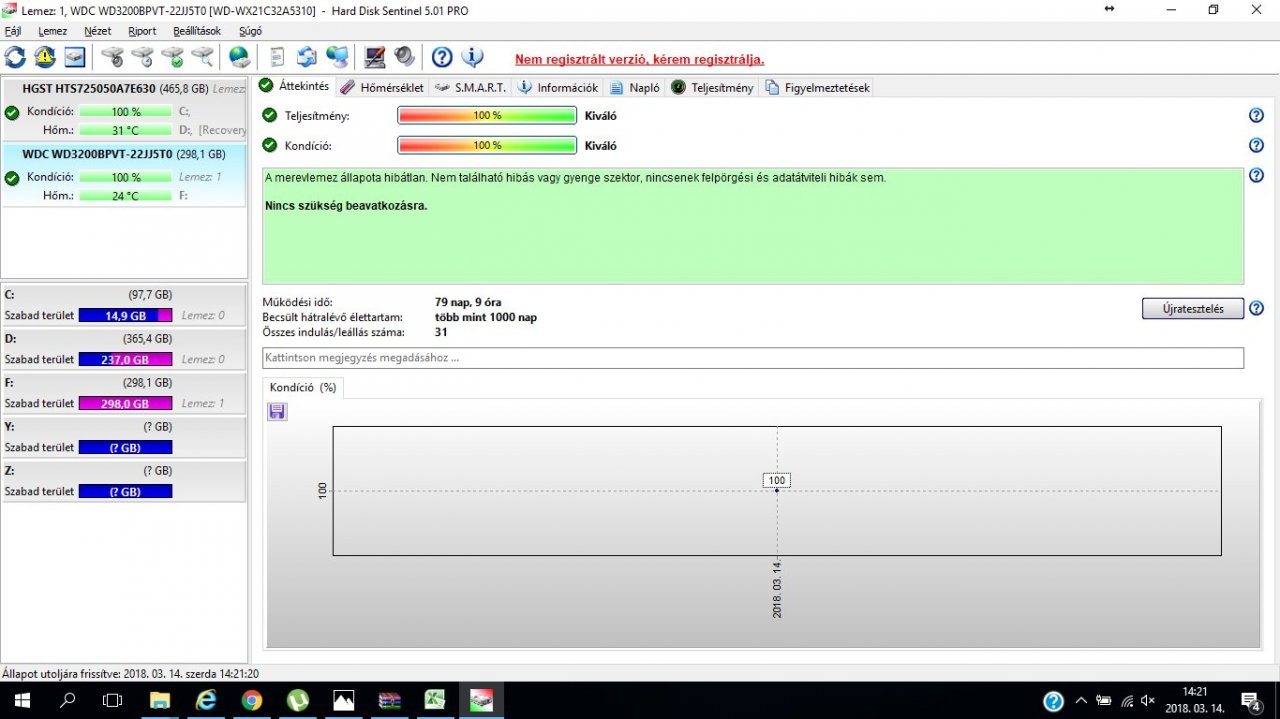Switch to Áttekintés tab
Image resolution: width=1280 pixels, height=719 pixels.
pyautogui.click(x=294, y=86)
